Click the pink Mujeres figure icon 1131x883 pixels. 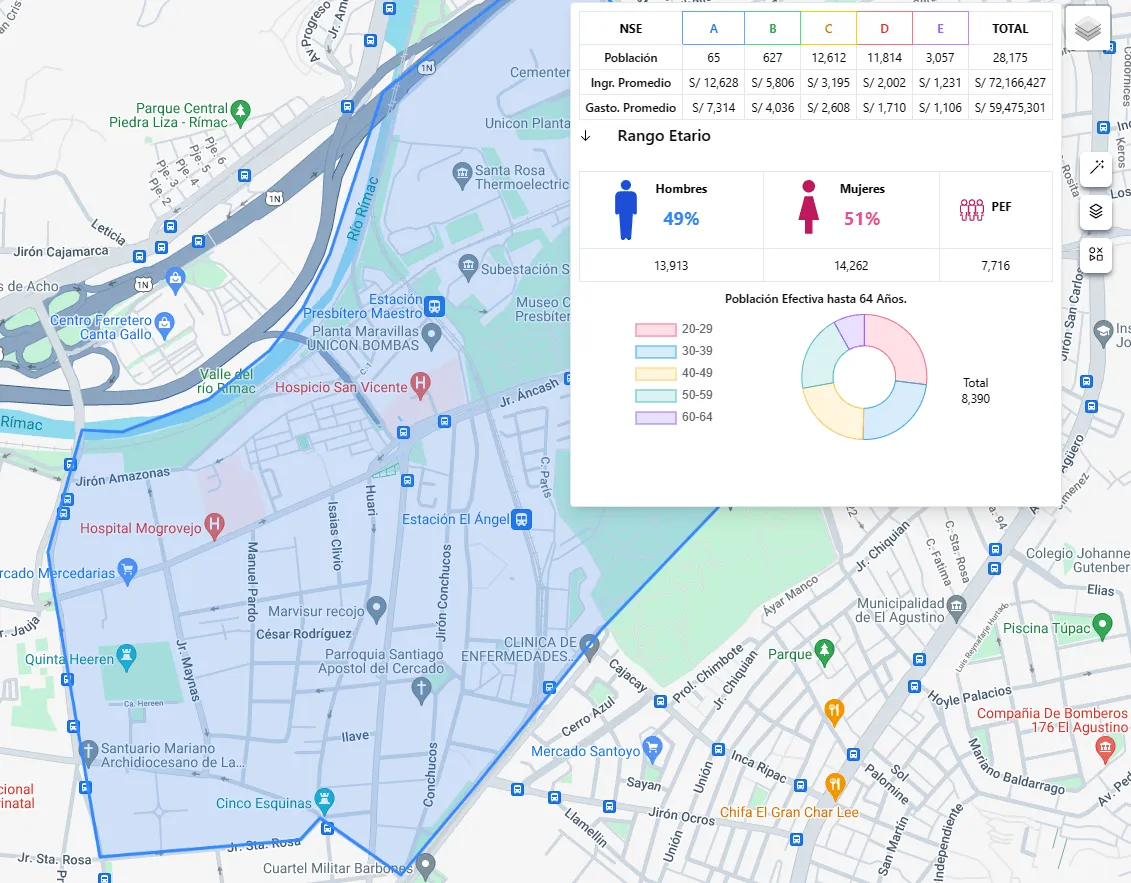pyautogui.click(x=809, y=207)
